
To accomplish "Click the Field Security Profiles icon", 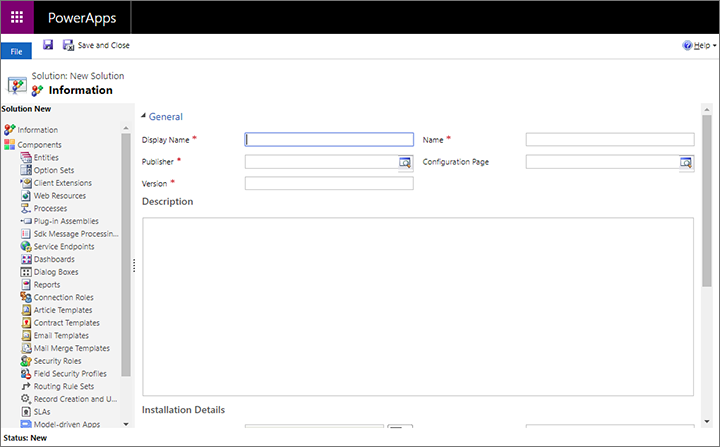I will (x=26, y=373).
